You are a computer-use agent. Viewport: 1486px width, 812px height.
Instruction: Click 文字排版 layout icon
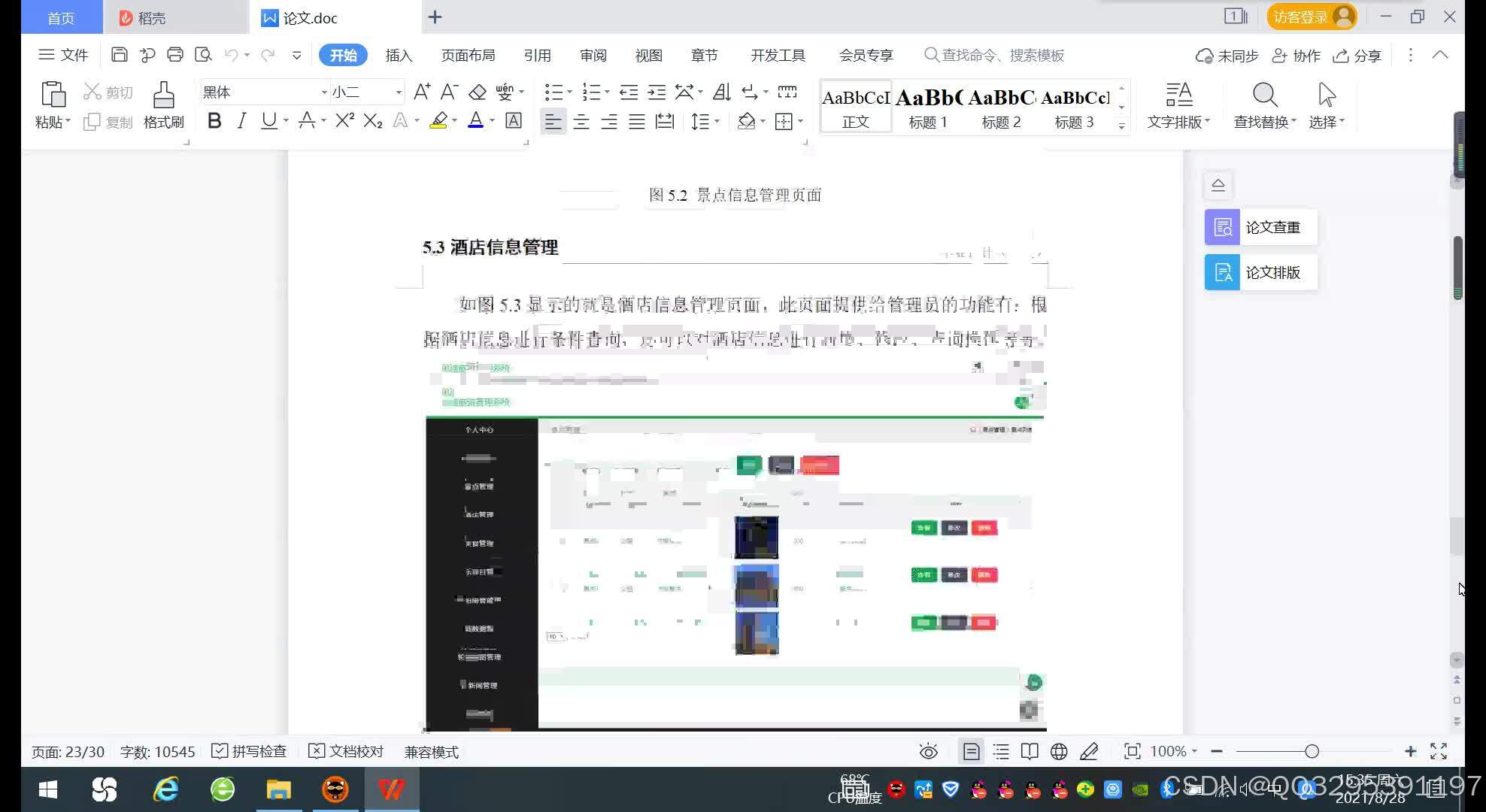click(1178, 95)
